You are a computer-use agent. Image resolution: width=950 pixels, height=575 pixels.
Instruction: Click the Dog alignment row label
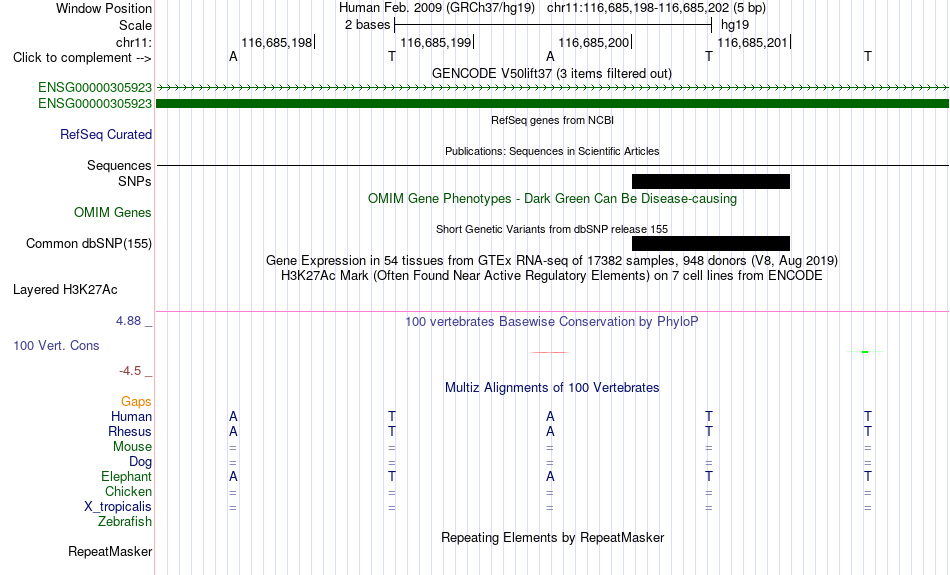140,462
